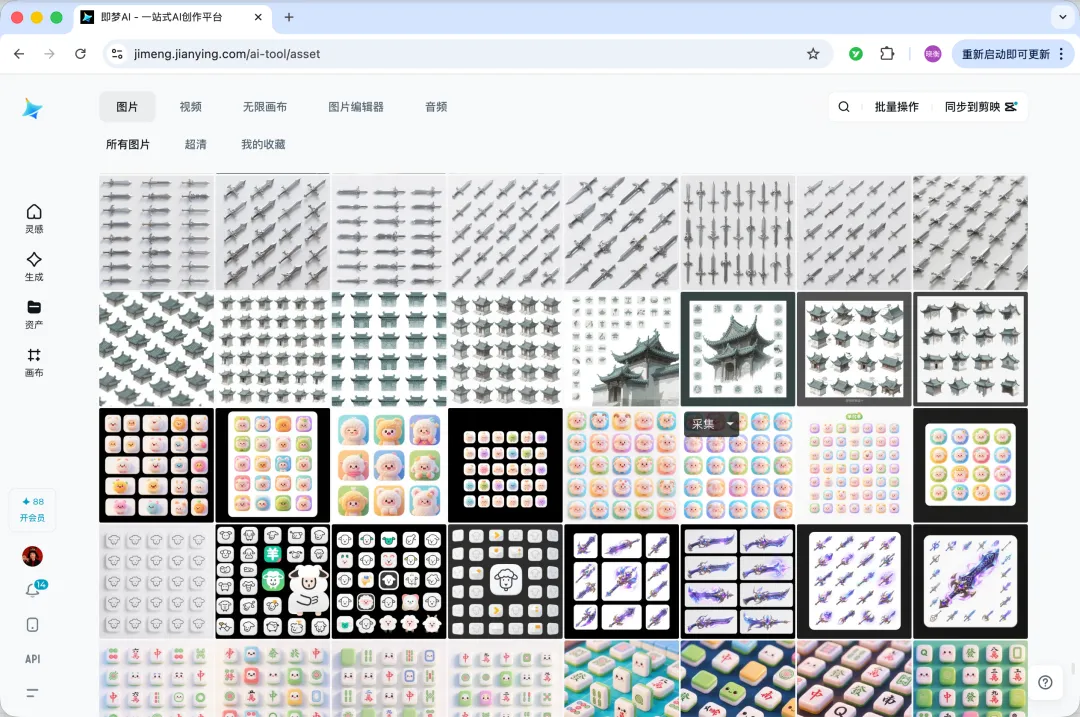Switch to the 图片 tab
The image size is (1080, 717).
127,107
